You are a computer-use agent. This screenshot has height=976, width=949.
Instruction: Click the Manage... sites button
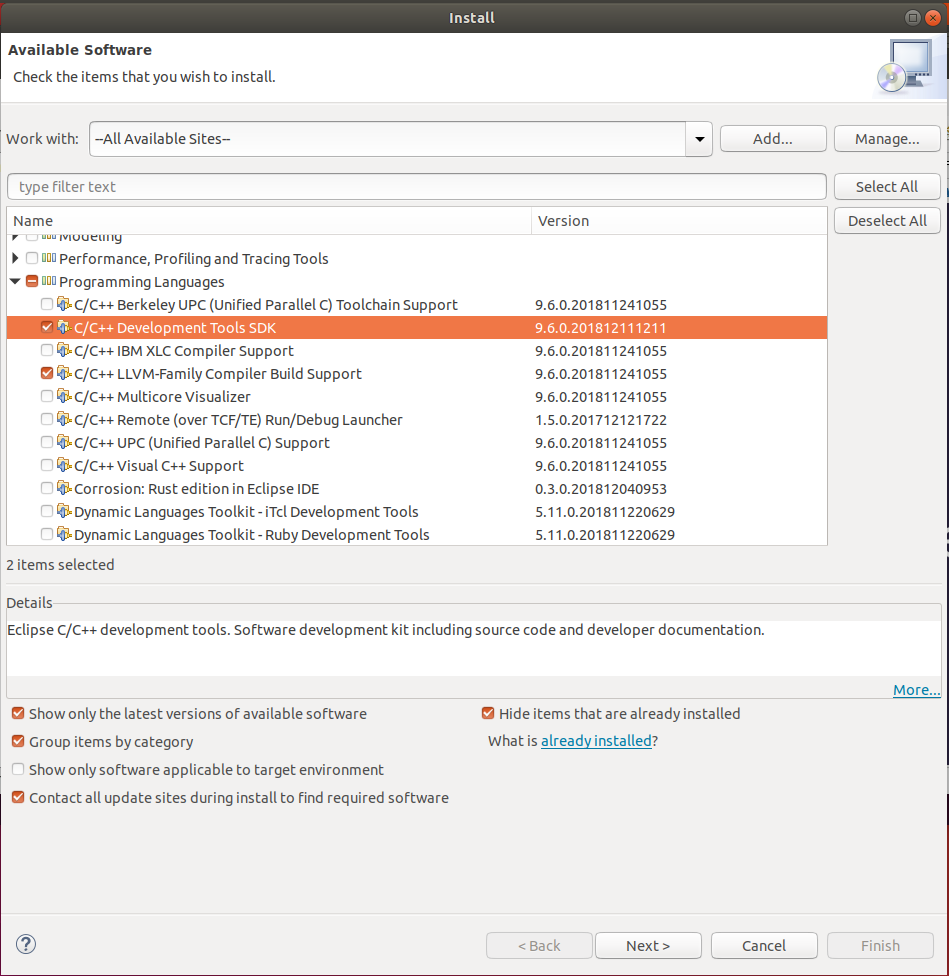tap(887, 139)
